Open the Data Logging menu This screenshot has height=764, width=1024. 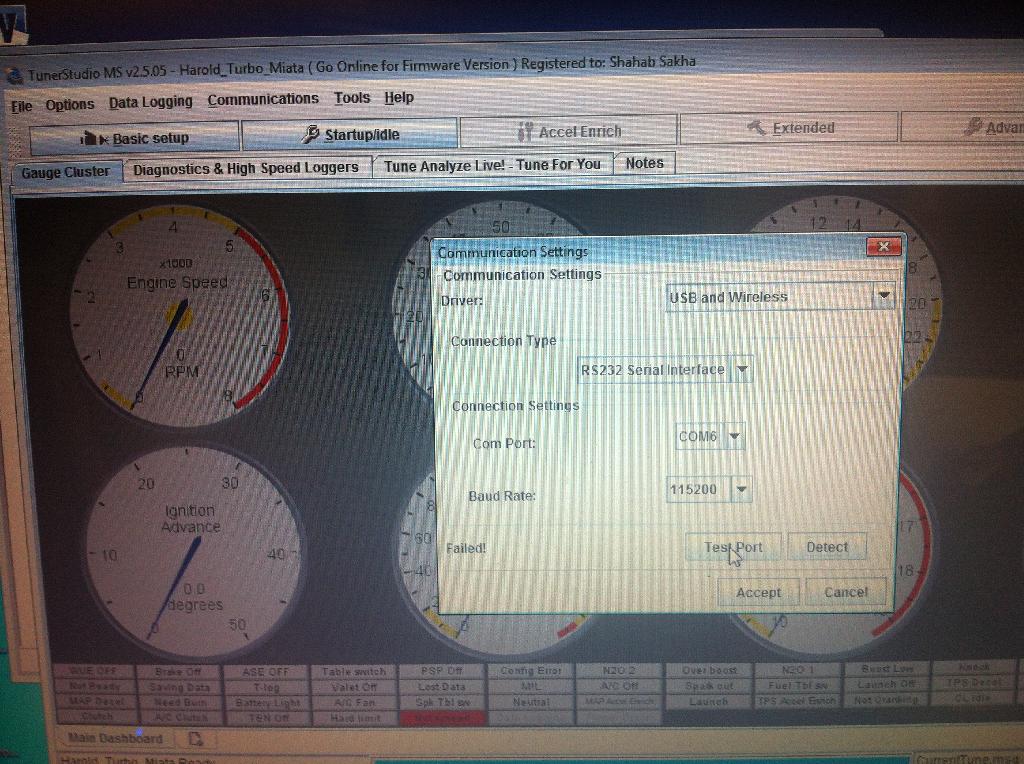(150, 102)
